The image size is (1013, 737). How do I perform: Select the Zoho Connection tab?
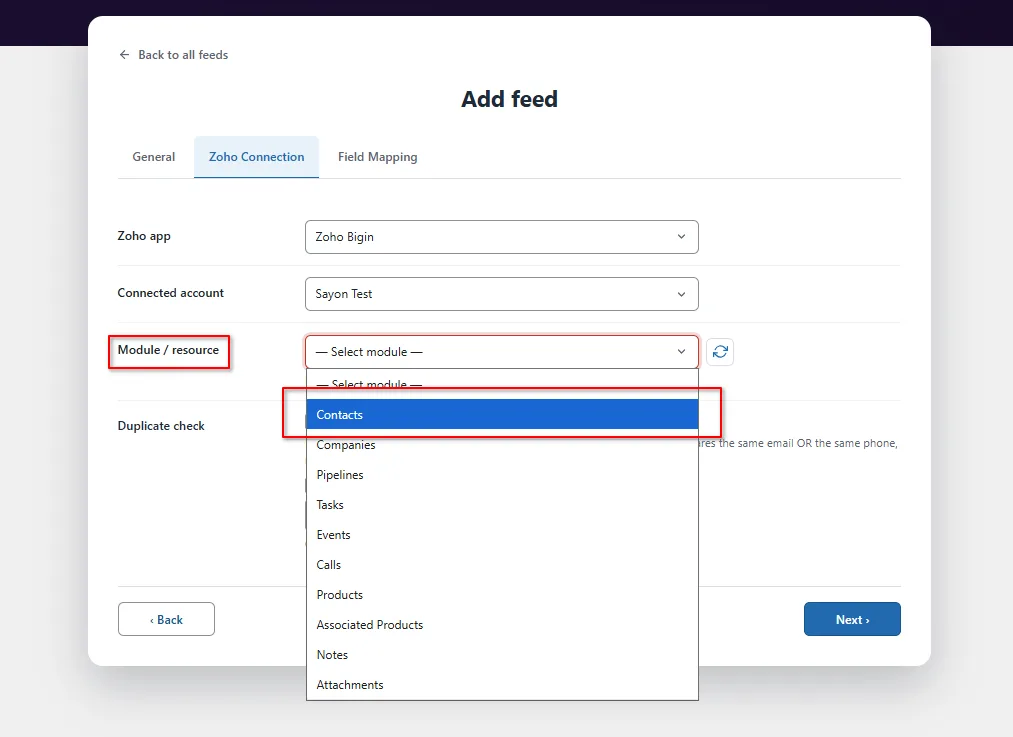pos(256,157)
